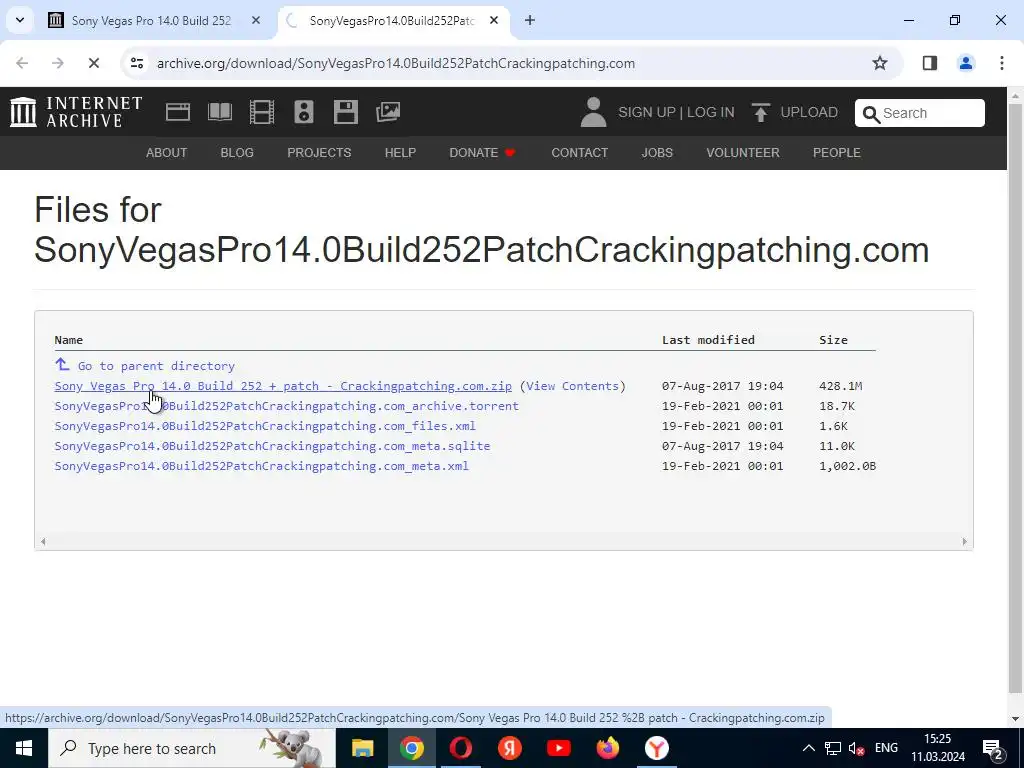Open the Software floppy disk icon
The image size is (1024, 768).
pyautogui.click(x=345, y=112)
